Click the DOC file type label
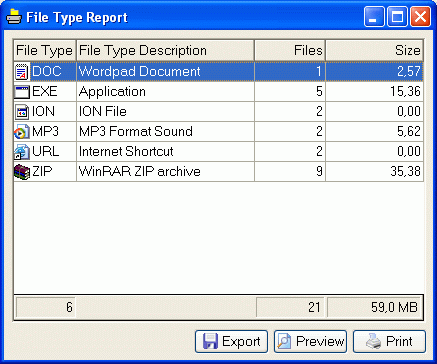Screen dimensions: 437x364 click(x=47, y=71)
